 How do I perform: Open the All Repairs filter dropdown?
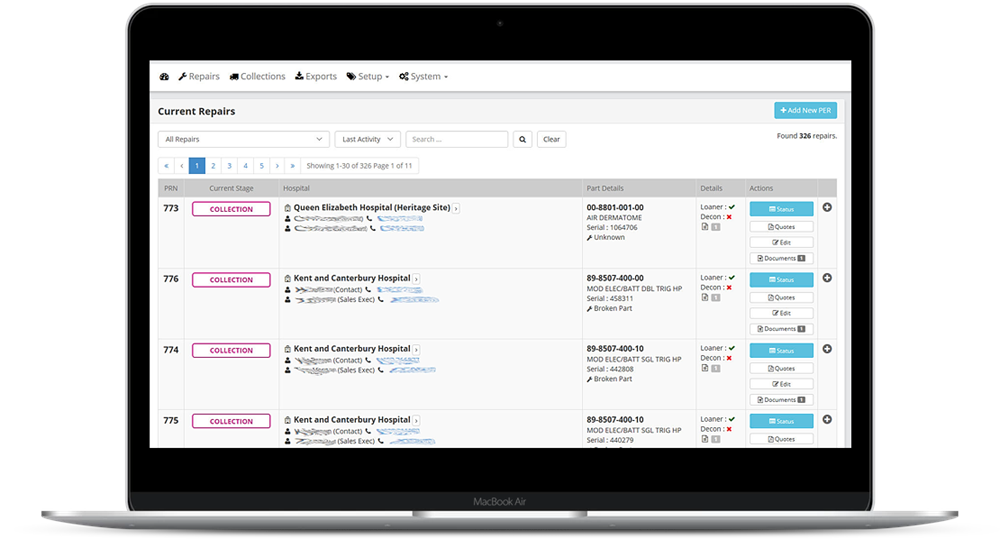pos(243,139)
